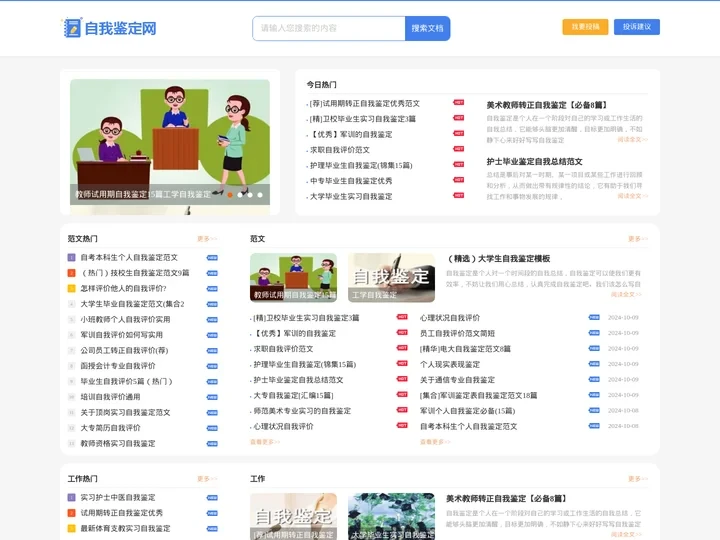
Task: Click NEW badge beside 面授会计专业自我评价
Action: 212,366
